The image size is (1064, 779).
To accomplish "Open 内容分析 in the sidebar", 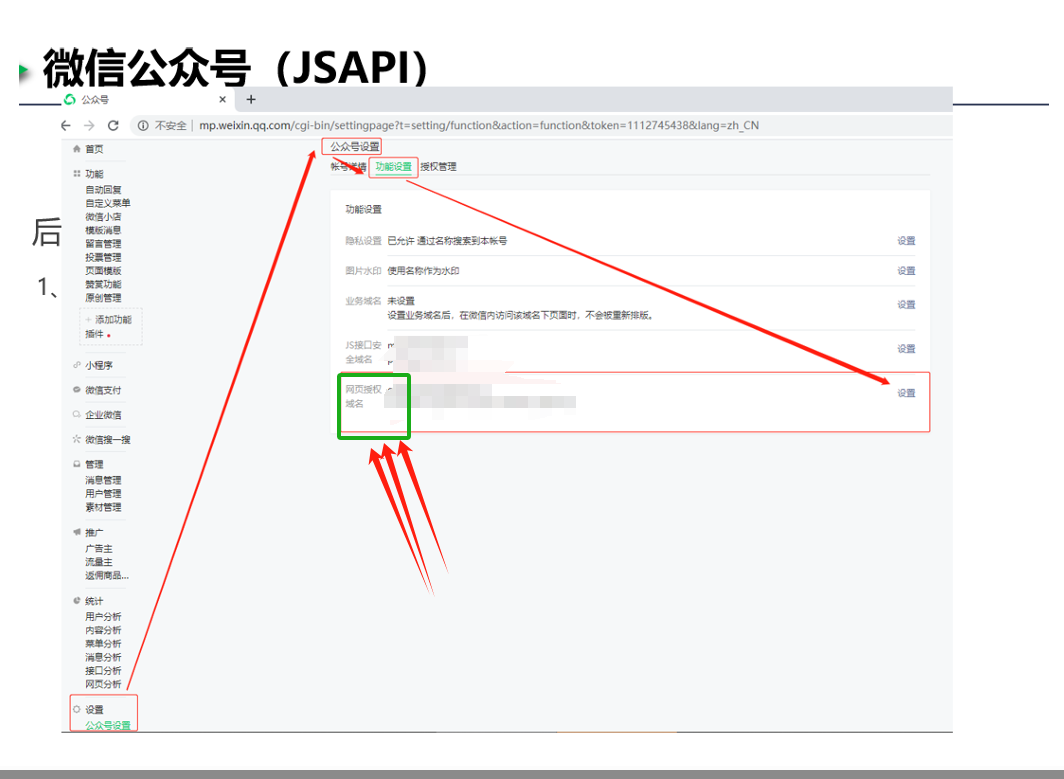I will (x=103, y=630).
